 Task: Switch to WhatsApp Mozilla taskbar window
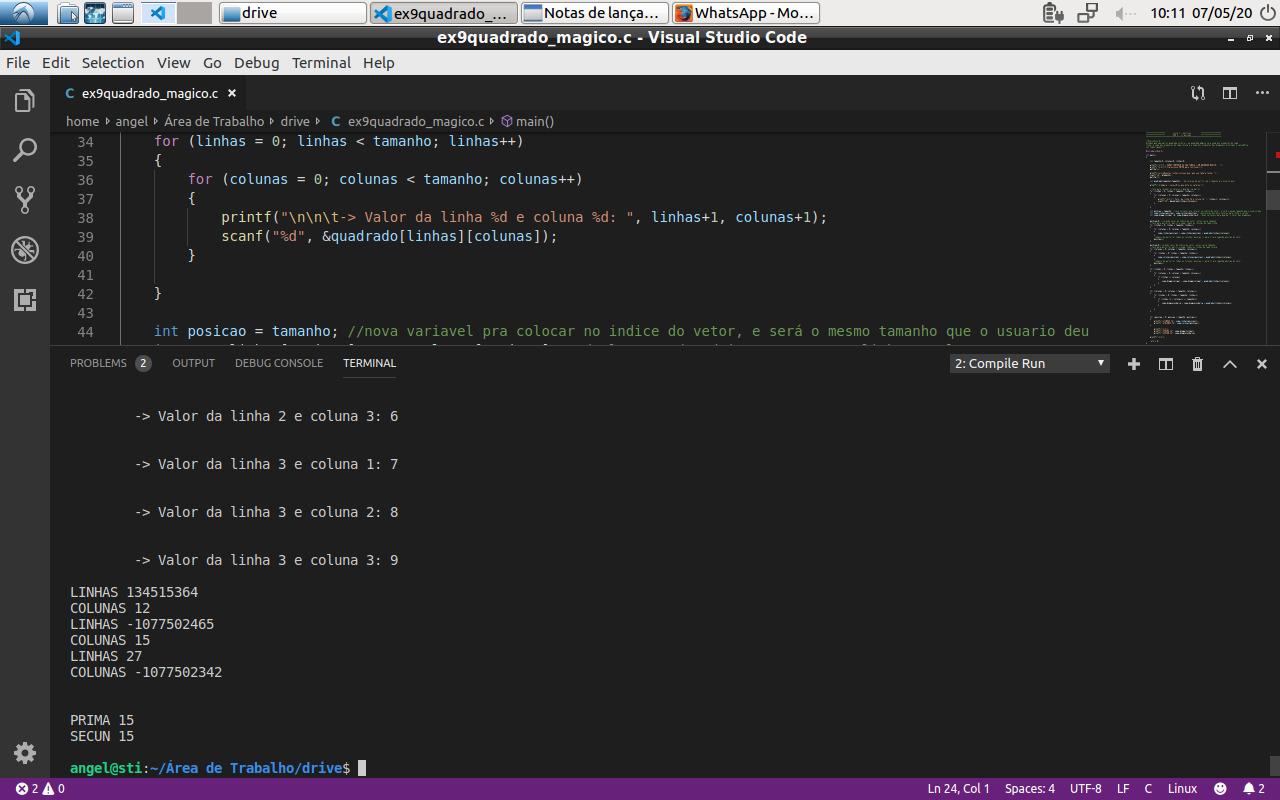(746, 13)
